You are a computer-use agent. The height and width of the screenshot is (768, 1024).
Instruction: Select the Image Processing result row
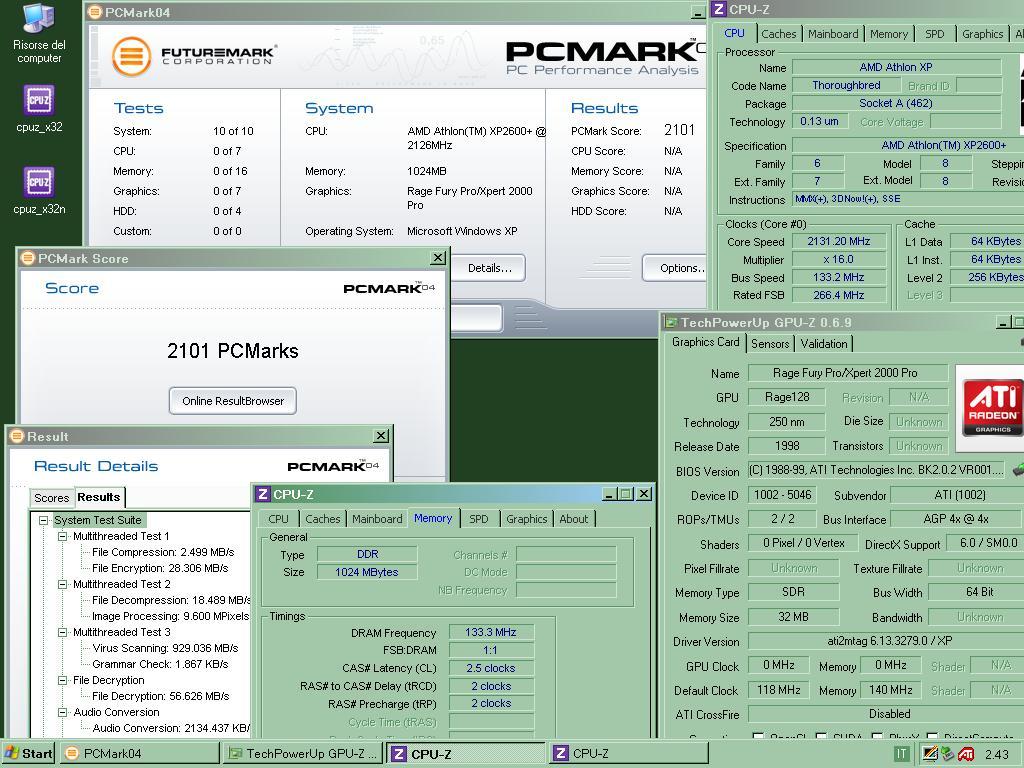tap(170, 616)
